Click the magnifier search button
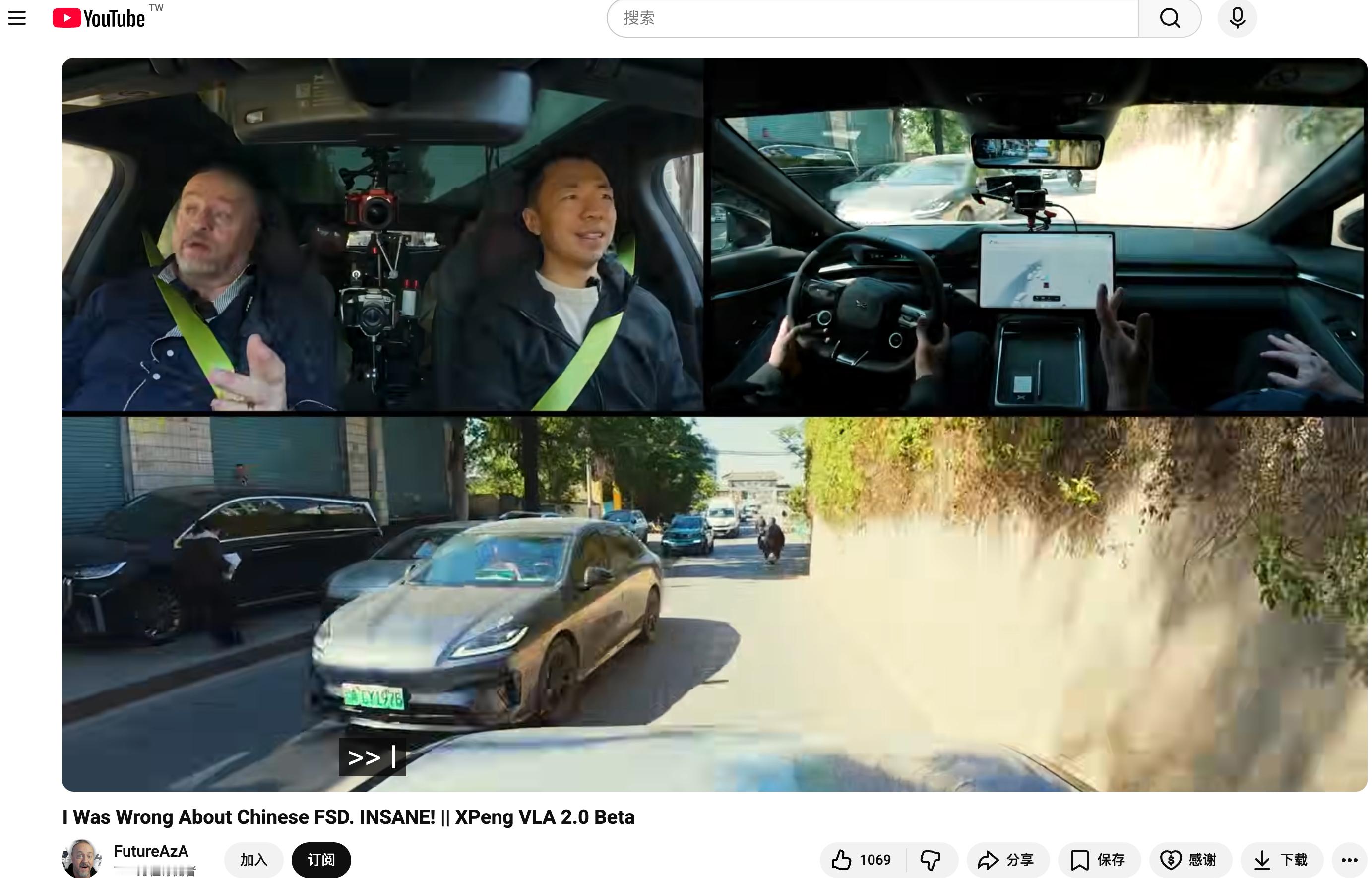Viewport: 1372px width, 878px height. 1170,18
